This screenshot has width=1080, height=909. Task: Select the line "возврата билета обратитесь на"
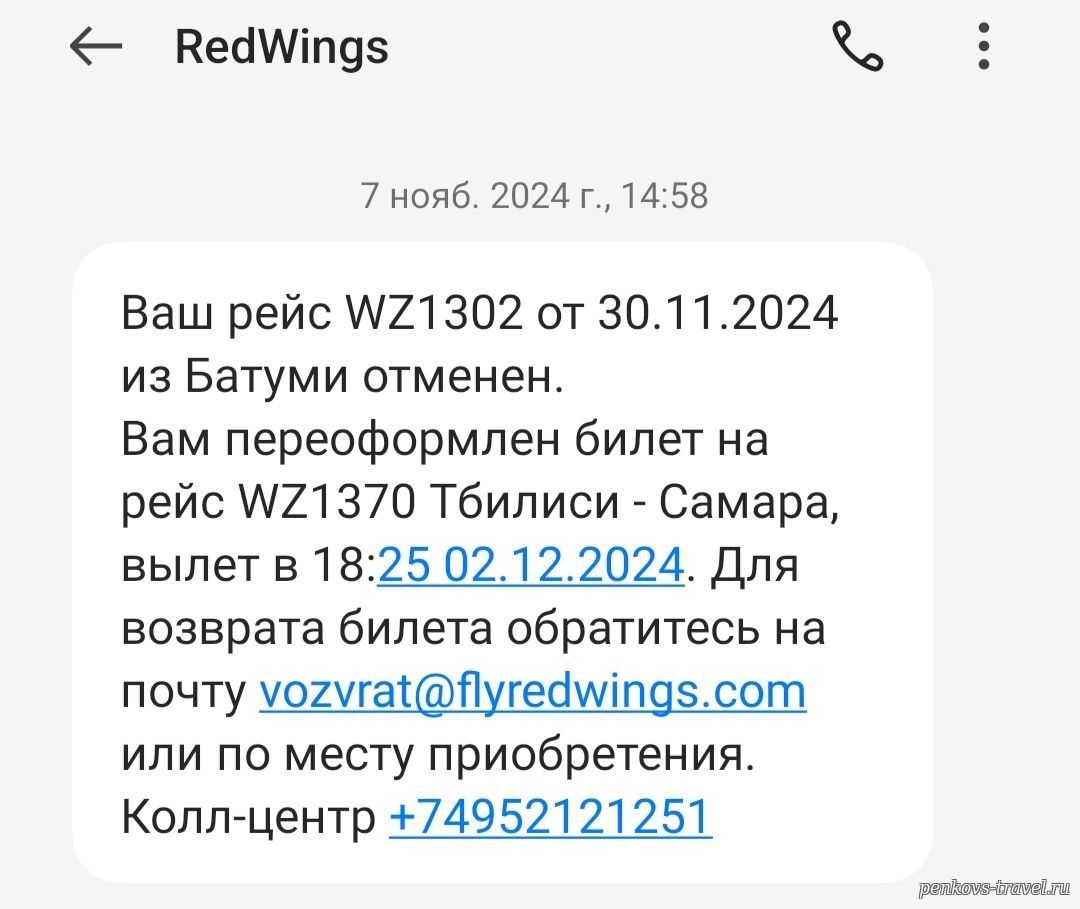click(473, 629)
